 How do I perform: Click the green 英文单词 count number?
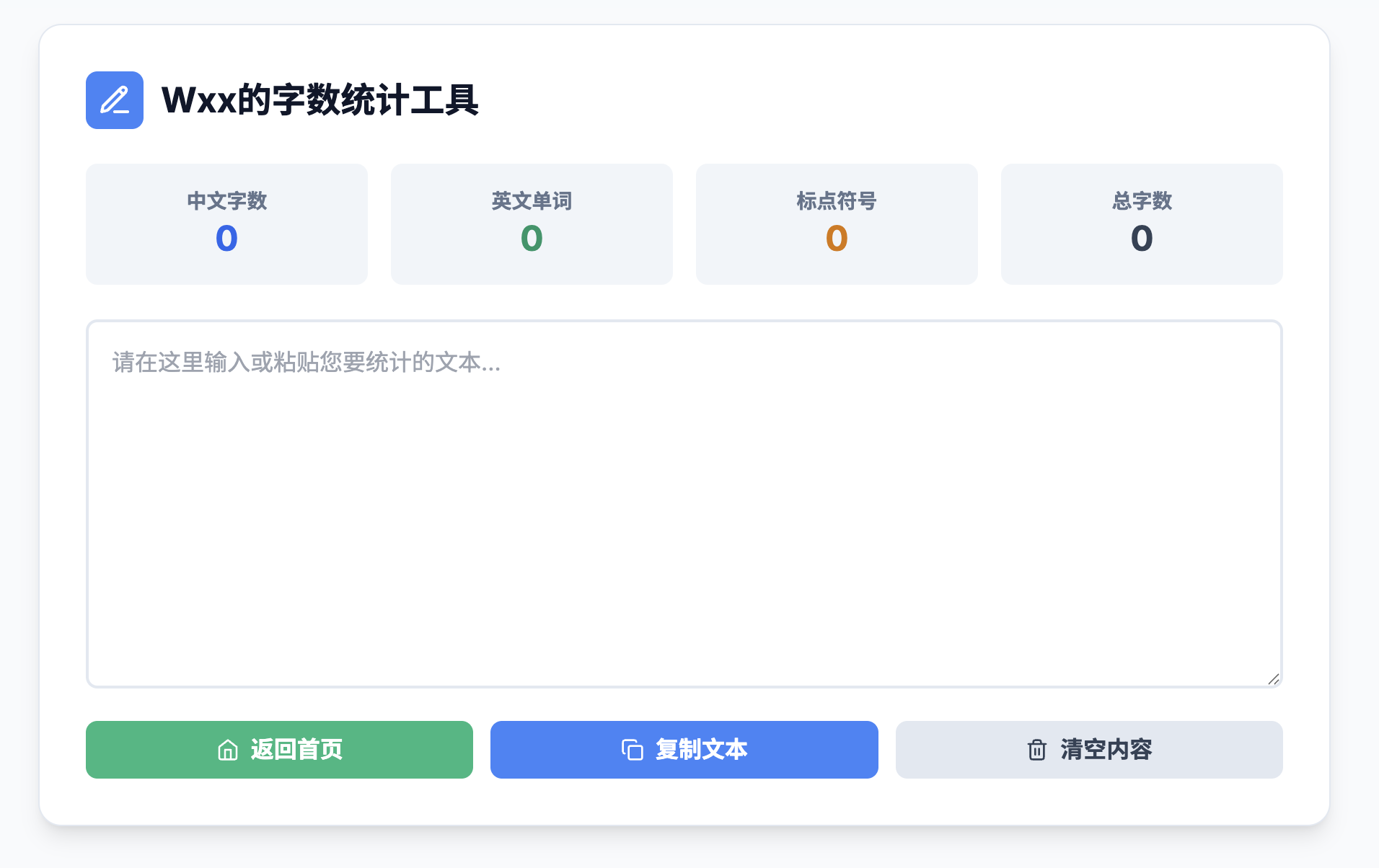coord(532,239)
